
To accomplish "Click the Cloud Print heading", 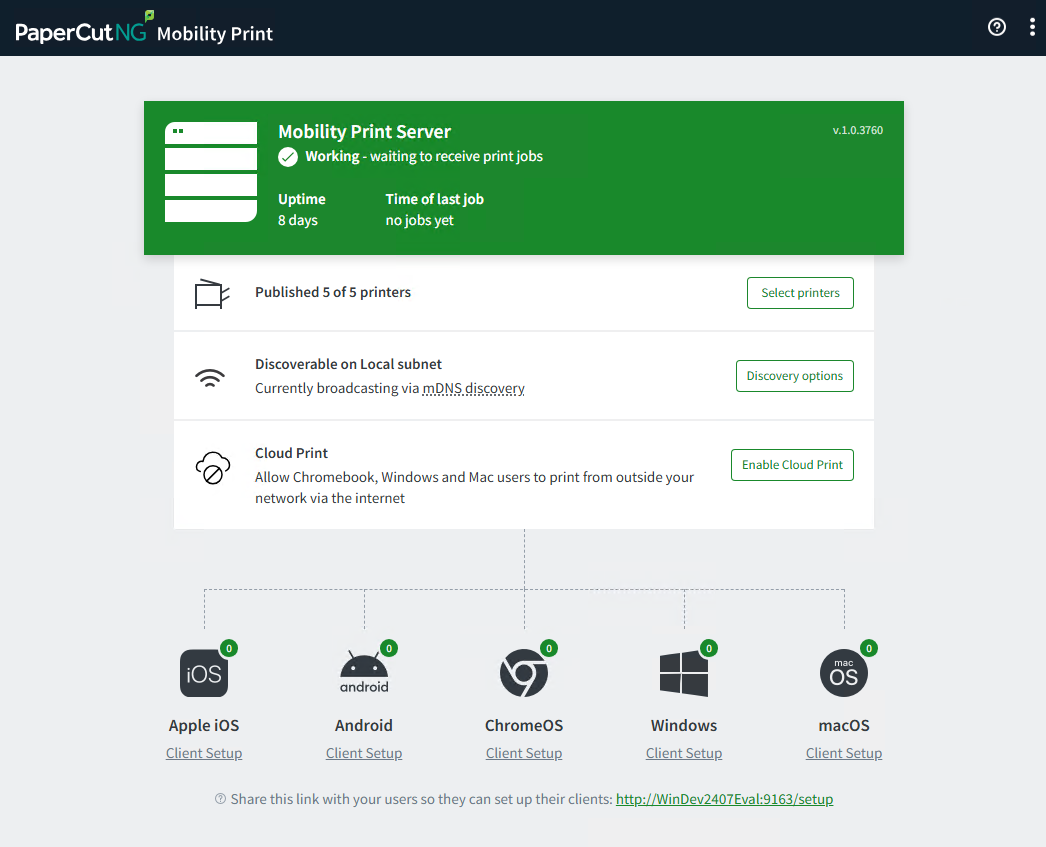I will (x=292, y=453).
